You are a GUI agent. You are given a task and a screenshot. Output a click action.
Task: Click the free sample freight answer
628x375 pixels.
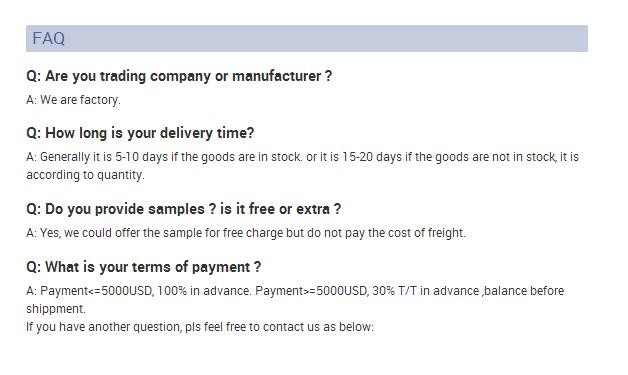pyautogui.click(x=246, y=233)
